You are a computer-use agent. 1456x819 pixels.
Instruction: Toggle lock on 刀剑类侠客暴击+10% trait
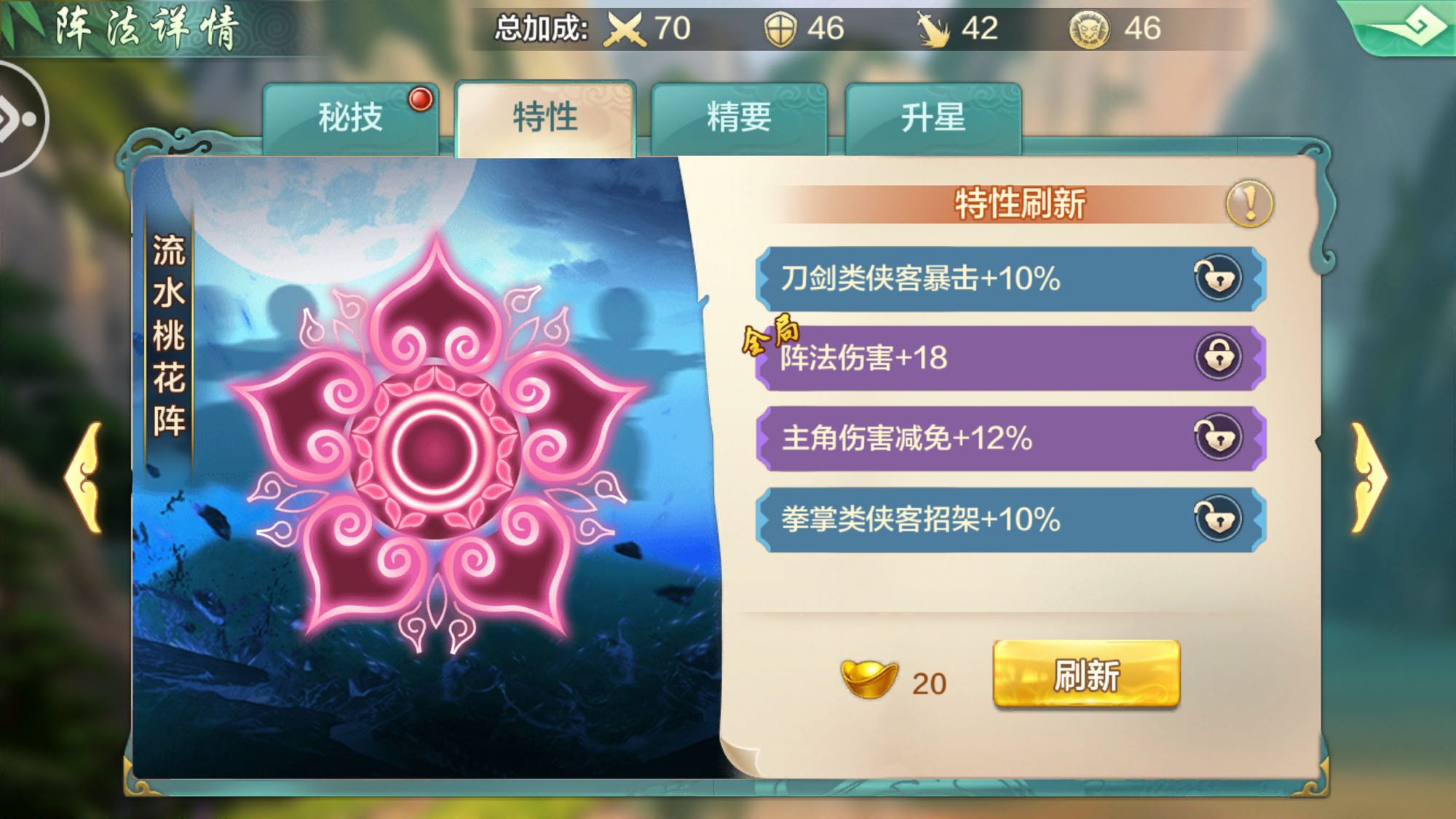tap(1217, 278)
